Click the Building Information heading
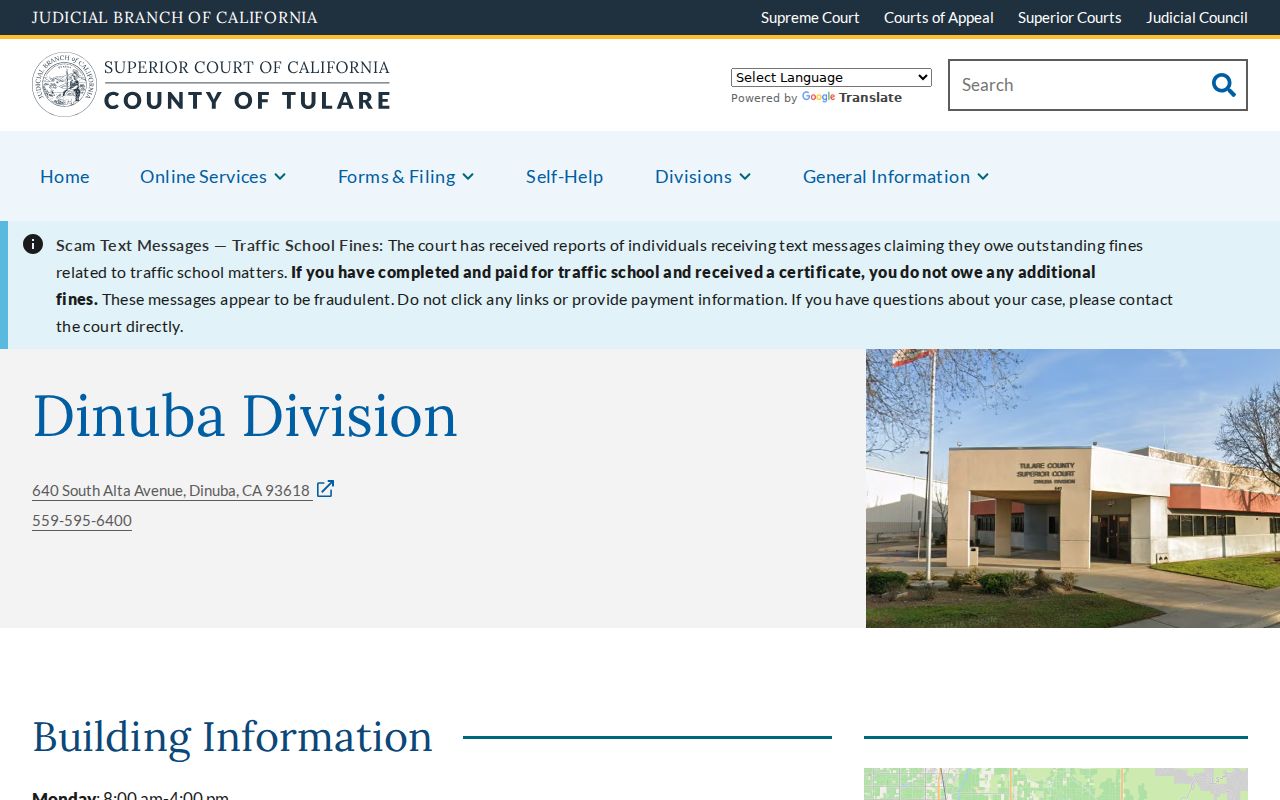Image resolution: width=1280 pixels, height=800 pixels. 233,737
